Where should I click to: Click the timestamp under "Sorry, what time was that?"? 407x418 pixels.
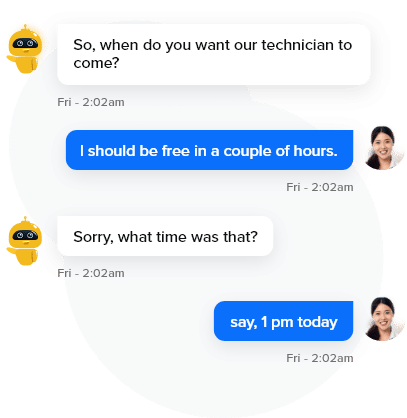pos(91,273)
